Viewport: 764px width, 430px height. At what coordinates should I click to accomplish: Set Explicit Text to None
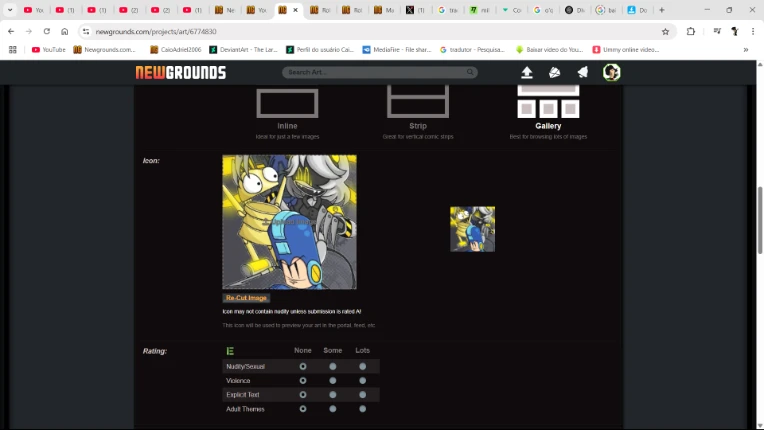[x=303, y=394]
